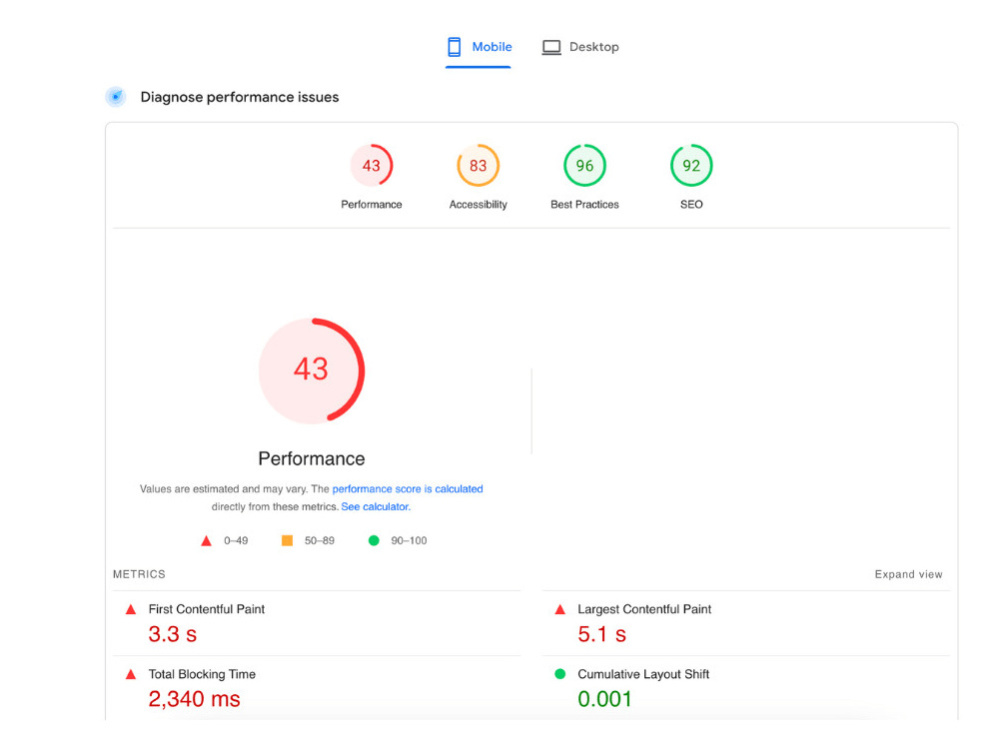
Task: Select the Best Practices score gauge 96
Action: point(584,166)
